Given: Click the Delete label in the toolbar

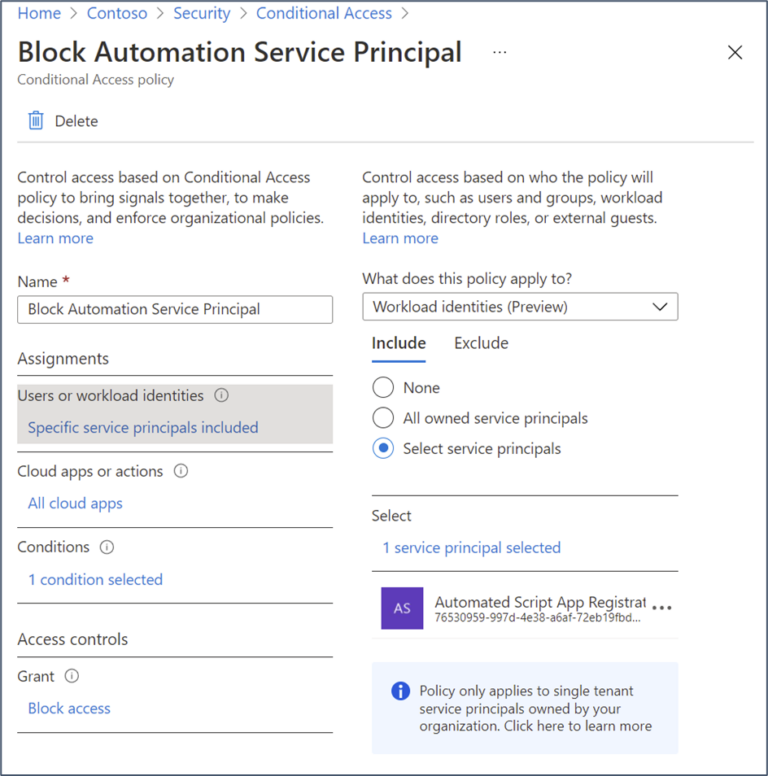Looking at the screenshot, I should click(x=76, y=121).
